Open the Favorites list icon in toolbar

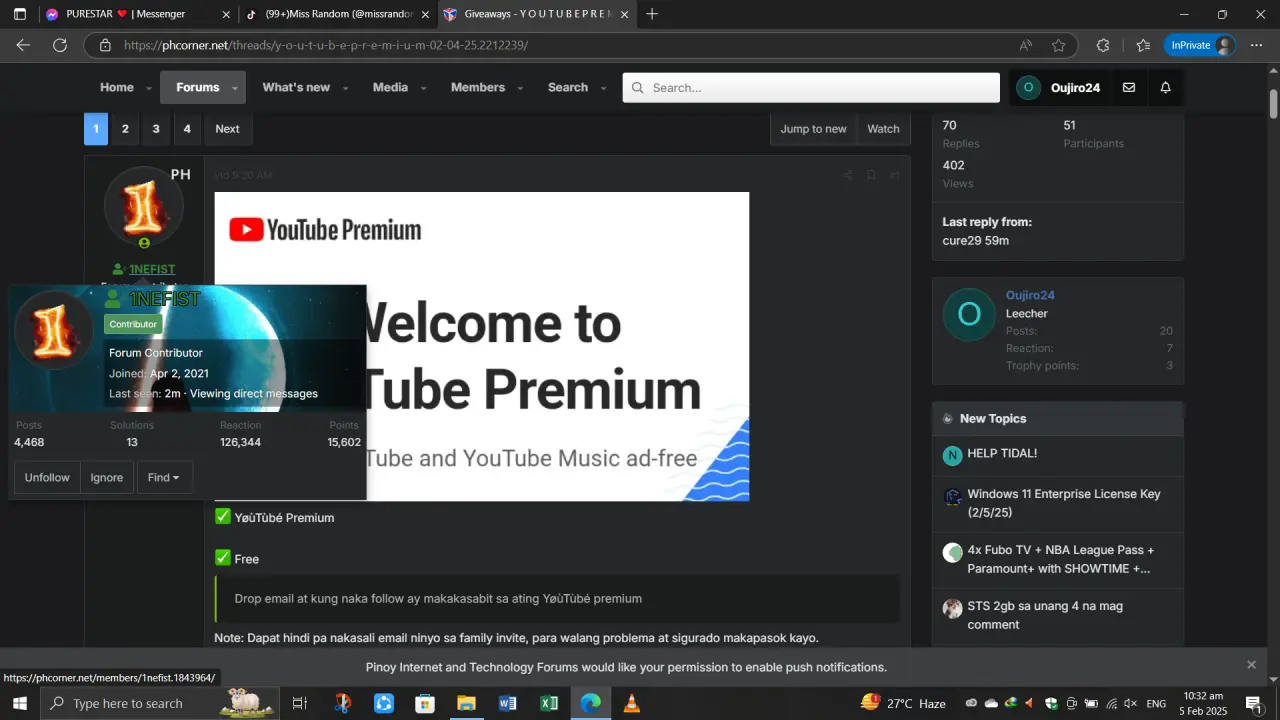click(x=1143, y=45)
